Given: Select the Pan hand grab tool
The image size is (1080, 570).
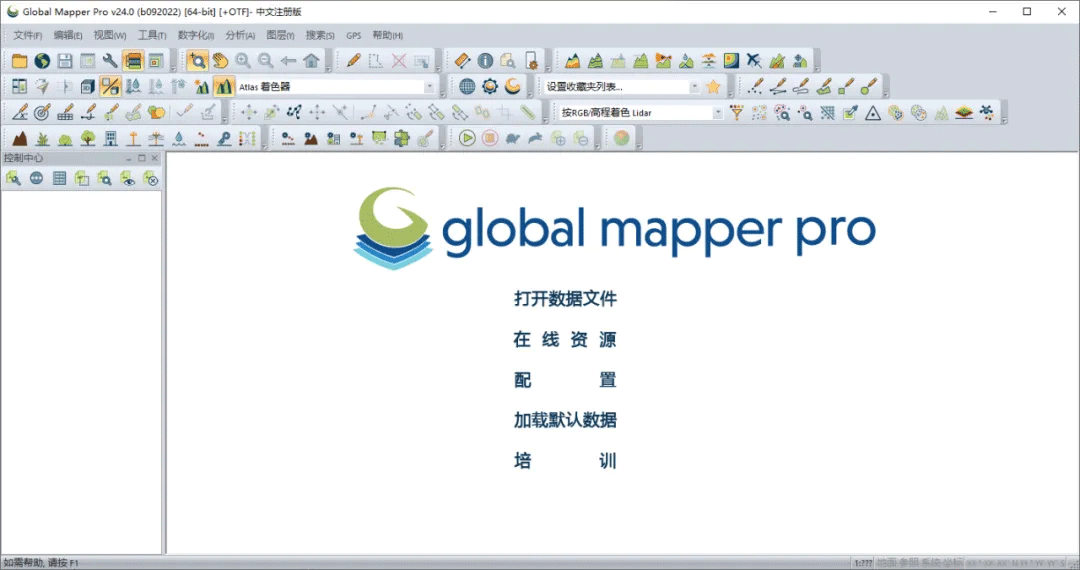Looking at the screenshot, I should (220, 61).
